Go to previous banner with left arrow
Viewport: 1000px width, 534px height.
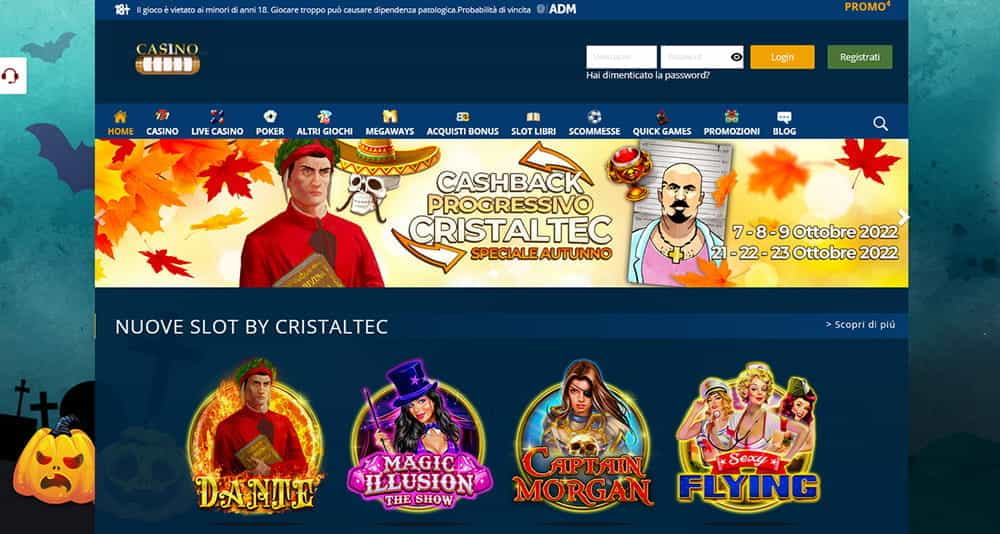(100, 215)
